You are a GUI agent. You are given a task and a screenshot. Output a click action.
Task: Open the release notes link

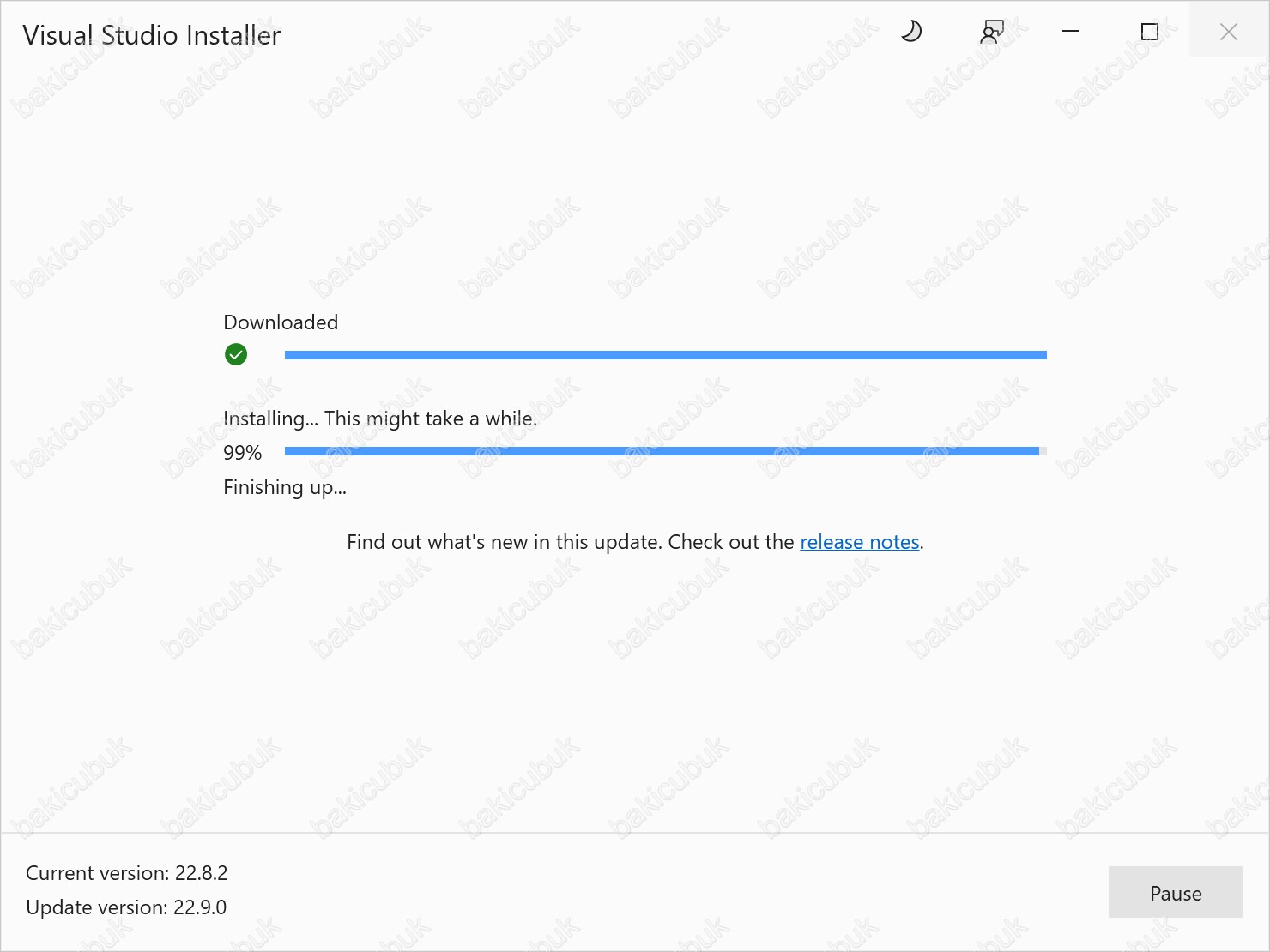coord(860,542)
